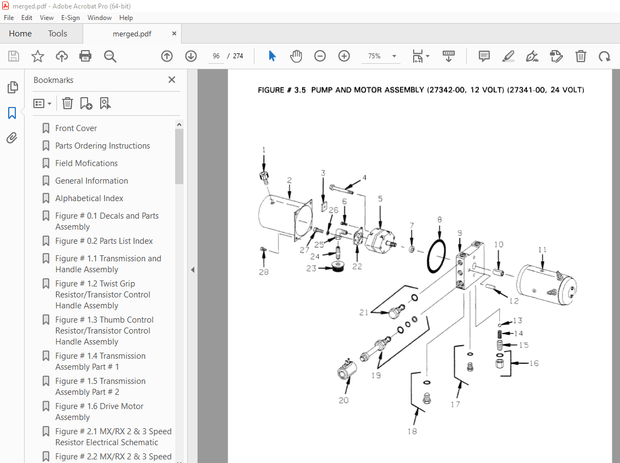Open the fit page options tool
This screenshot has width=620, height=463.
coord(418,56)
